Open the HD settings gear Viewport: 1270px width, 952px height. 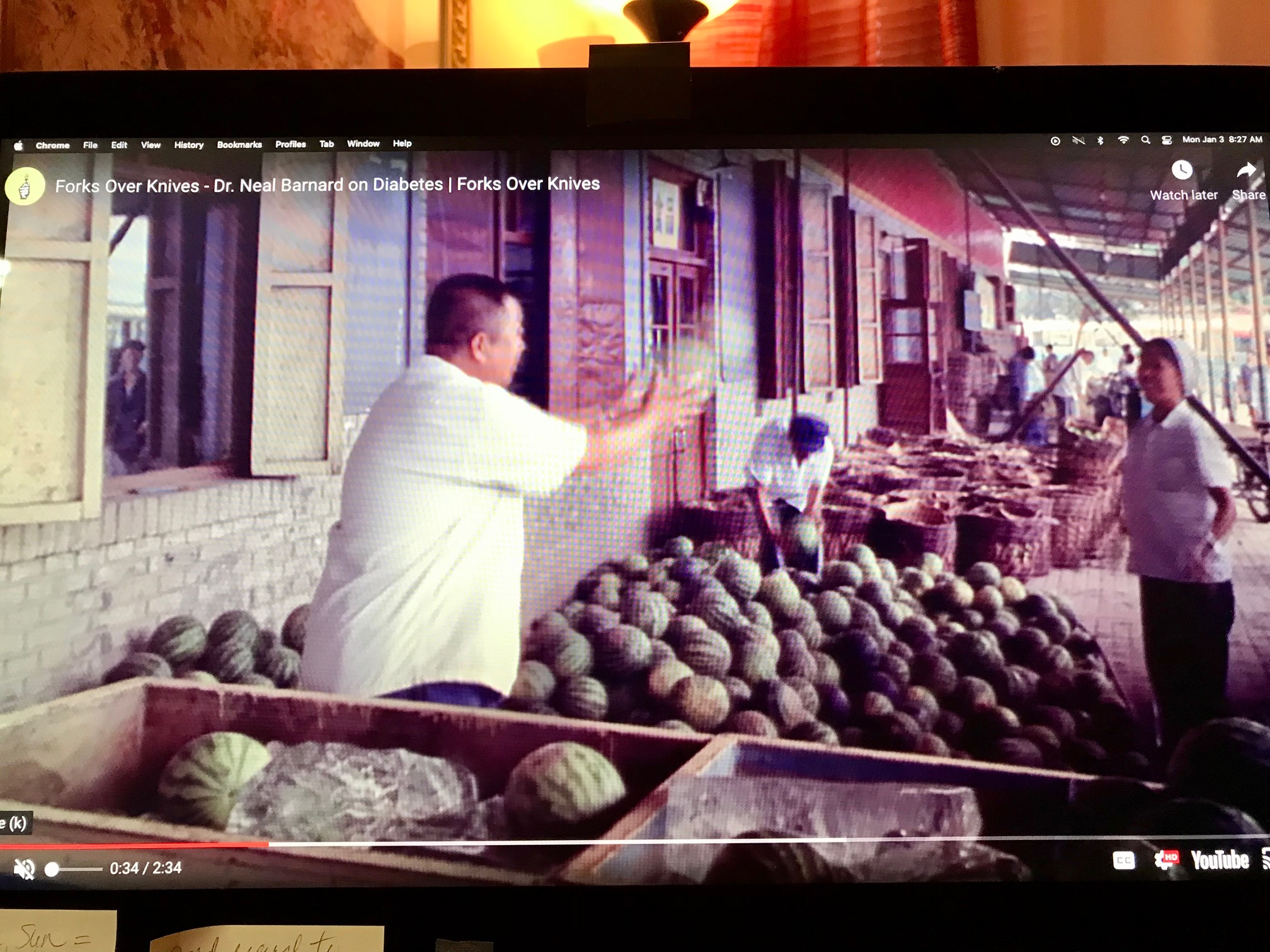point(1165,859)
